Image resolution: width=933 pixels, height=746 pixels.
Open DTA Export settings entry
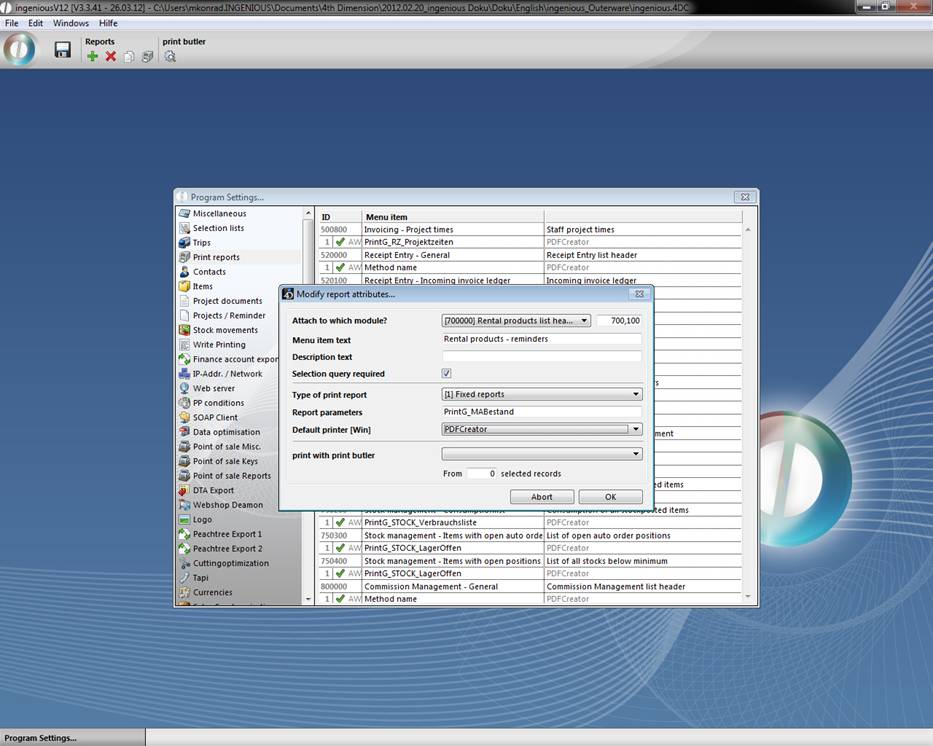213,490
